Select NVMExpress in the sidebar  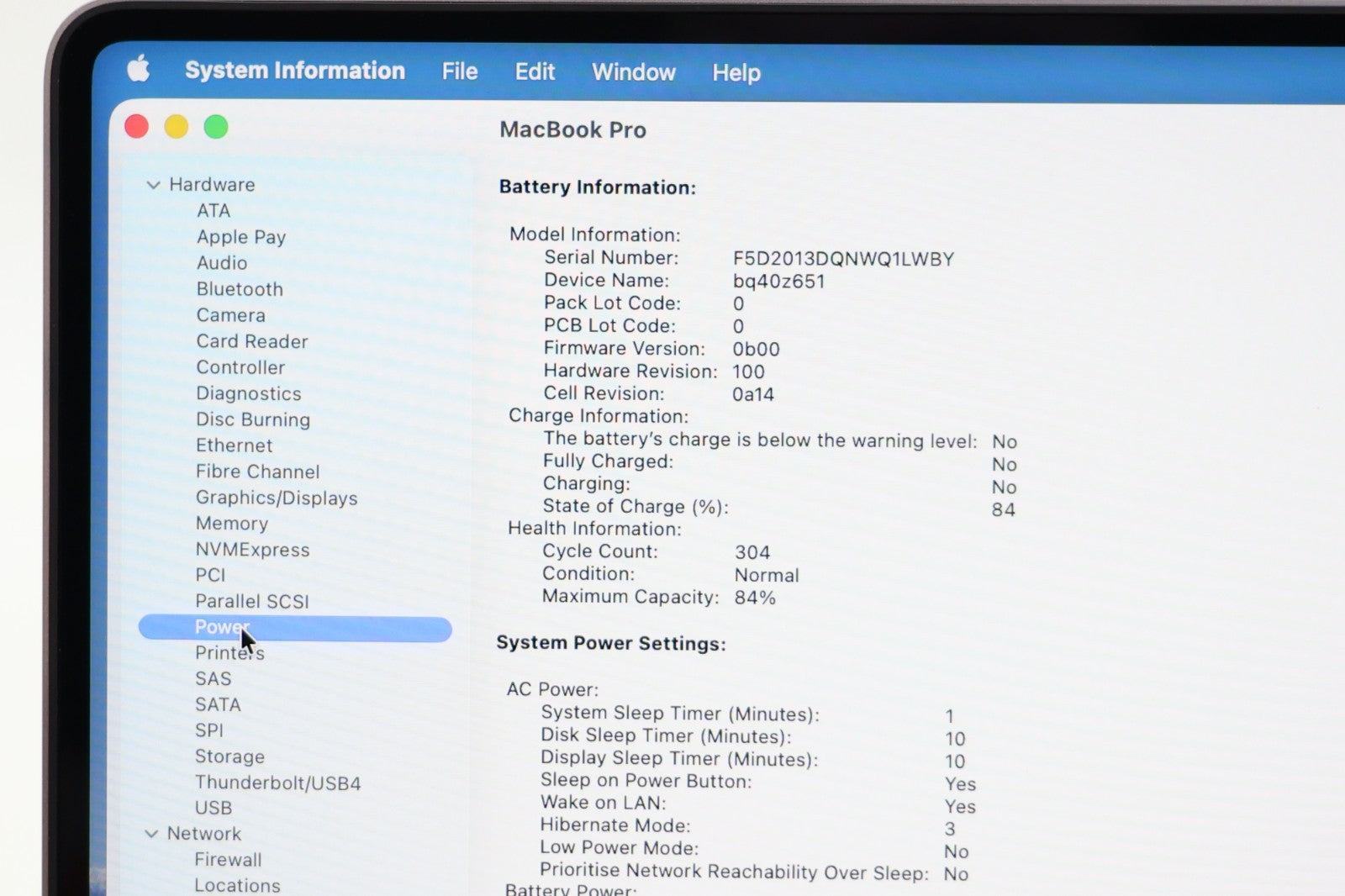point(252,550)
